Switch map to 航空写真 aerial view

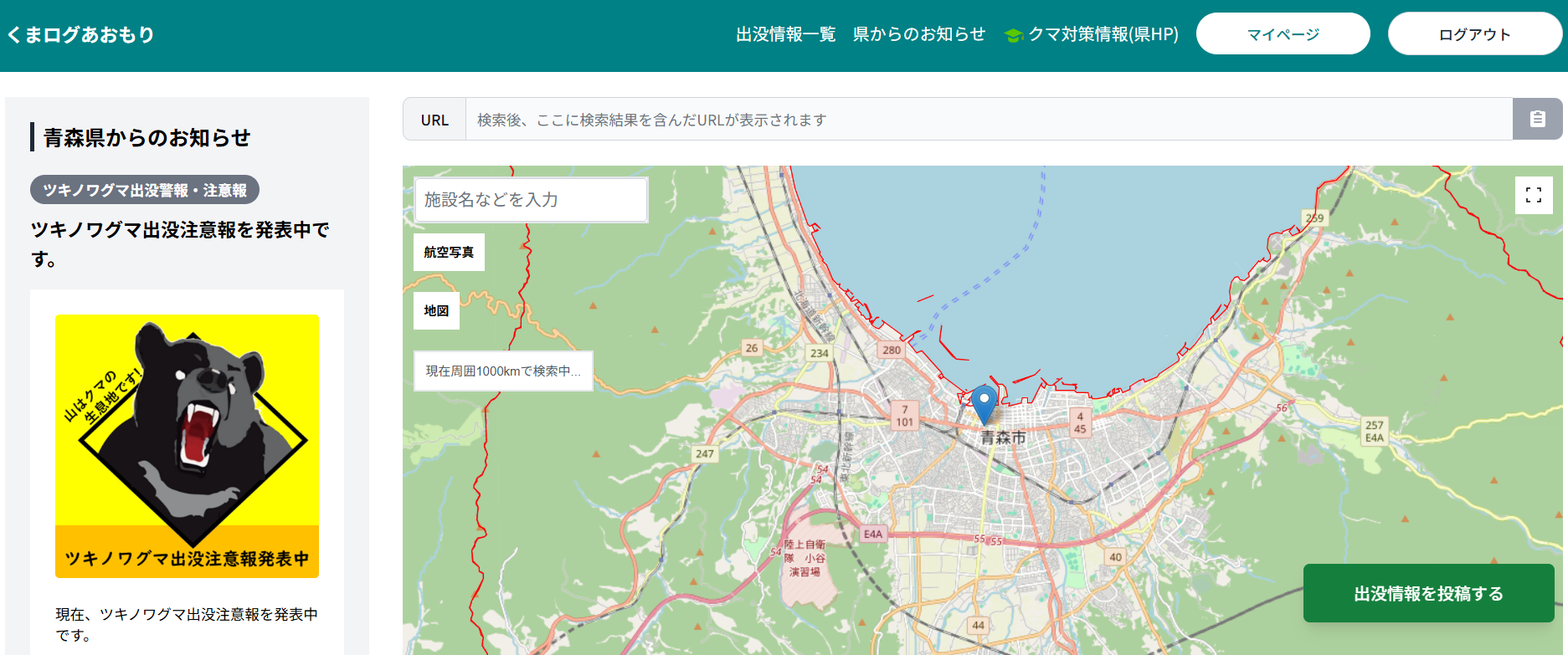click(x=449, y=252)
